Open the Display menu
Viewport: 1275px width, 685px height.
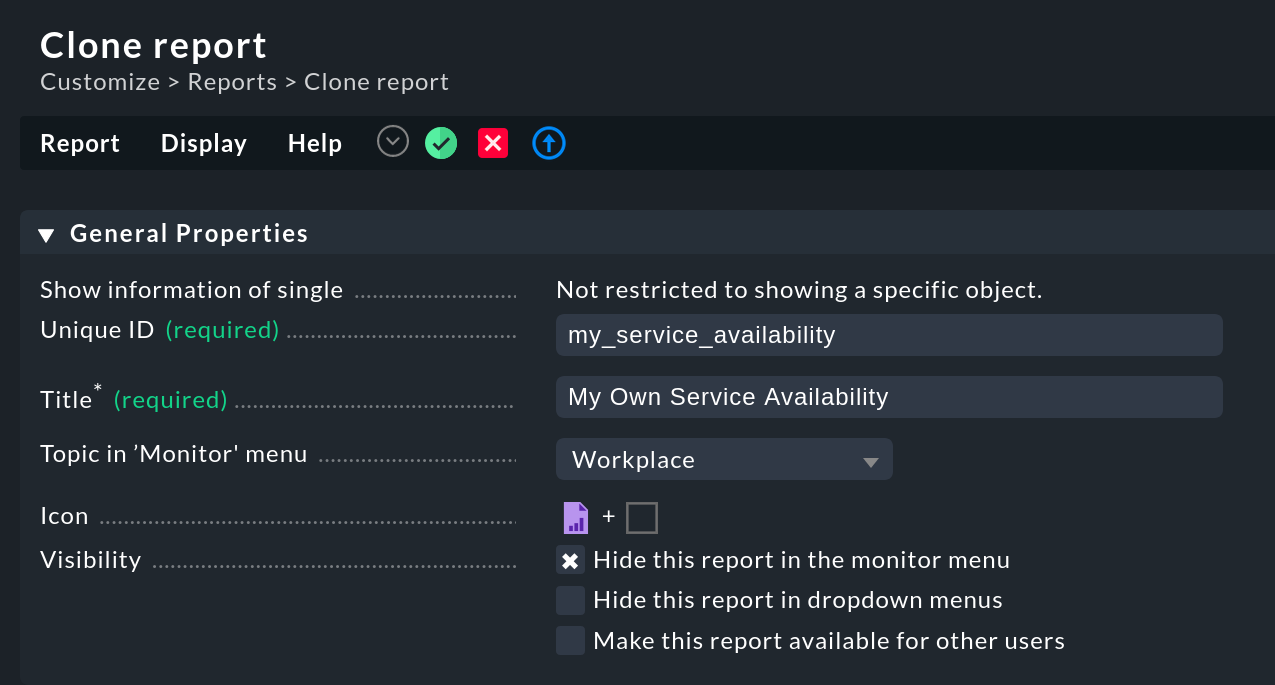tap(204, 143)
